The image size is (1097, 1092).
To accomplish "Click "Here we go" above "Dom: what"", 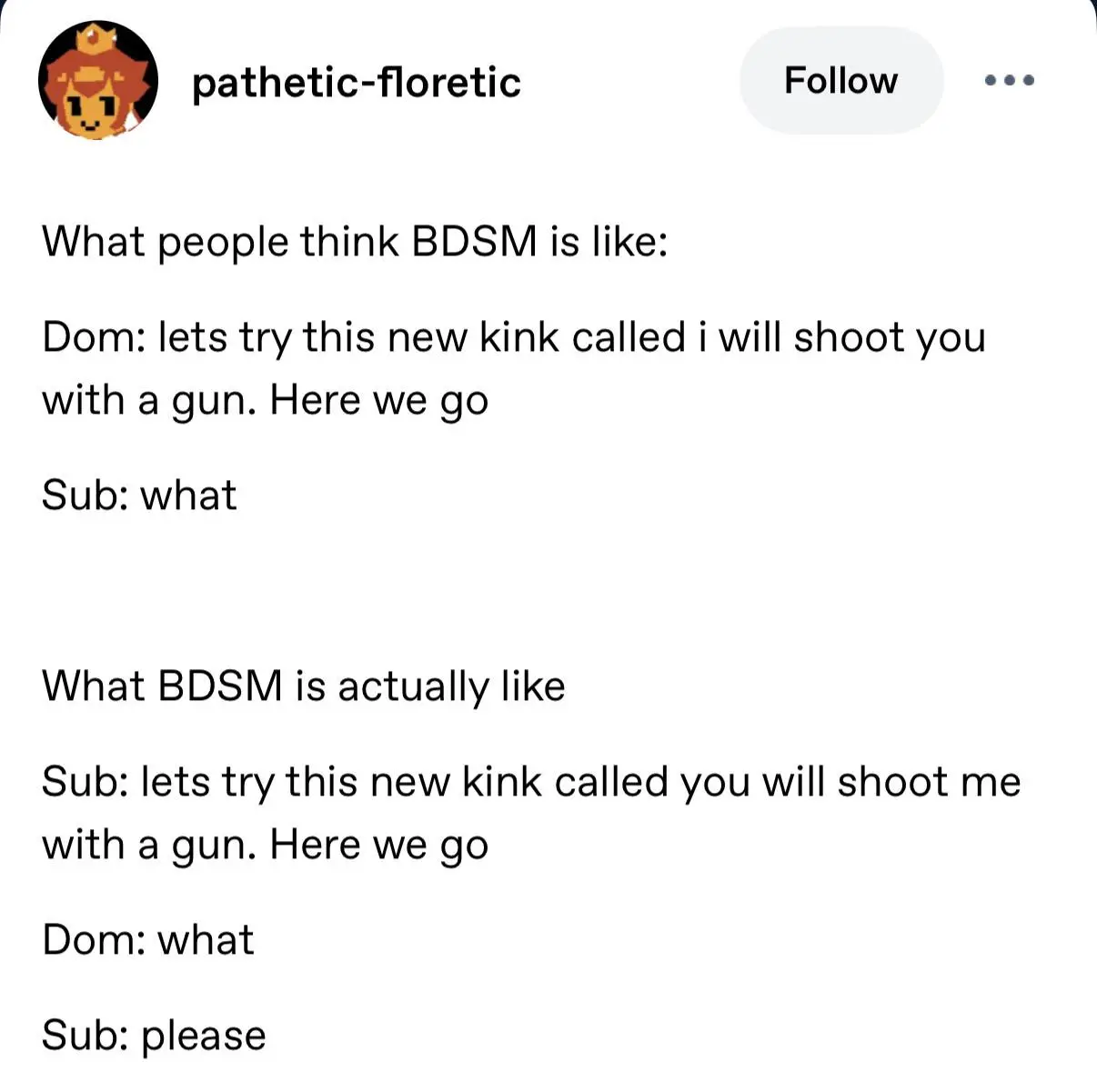I will (379, 846).
